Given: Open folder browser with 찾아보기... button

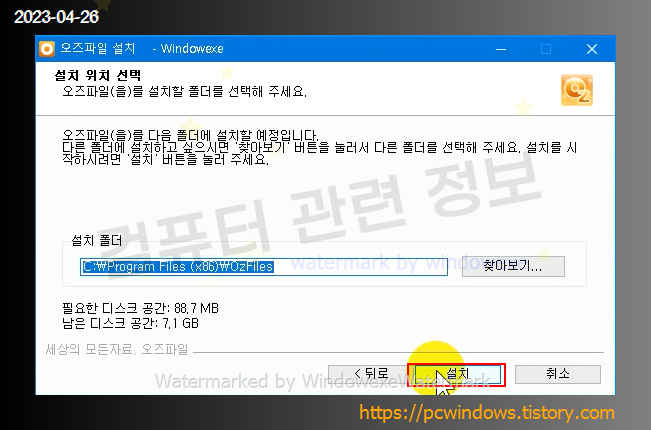Looking at the screenshot, I should click(x=513, y=266).
